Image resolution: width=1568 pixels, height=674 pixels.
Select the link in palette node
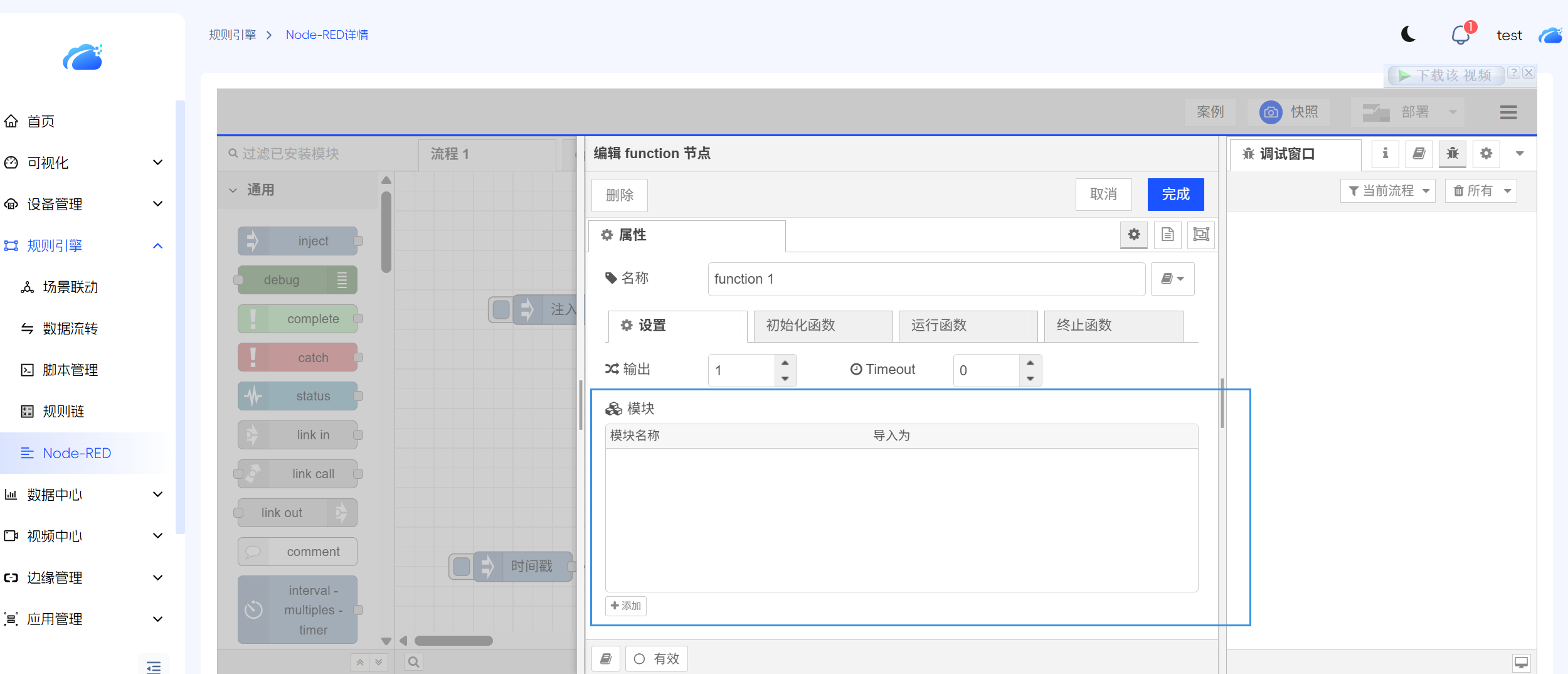(298, 435)
